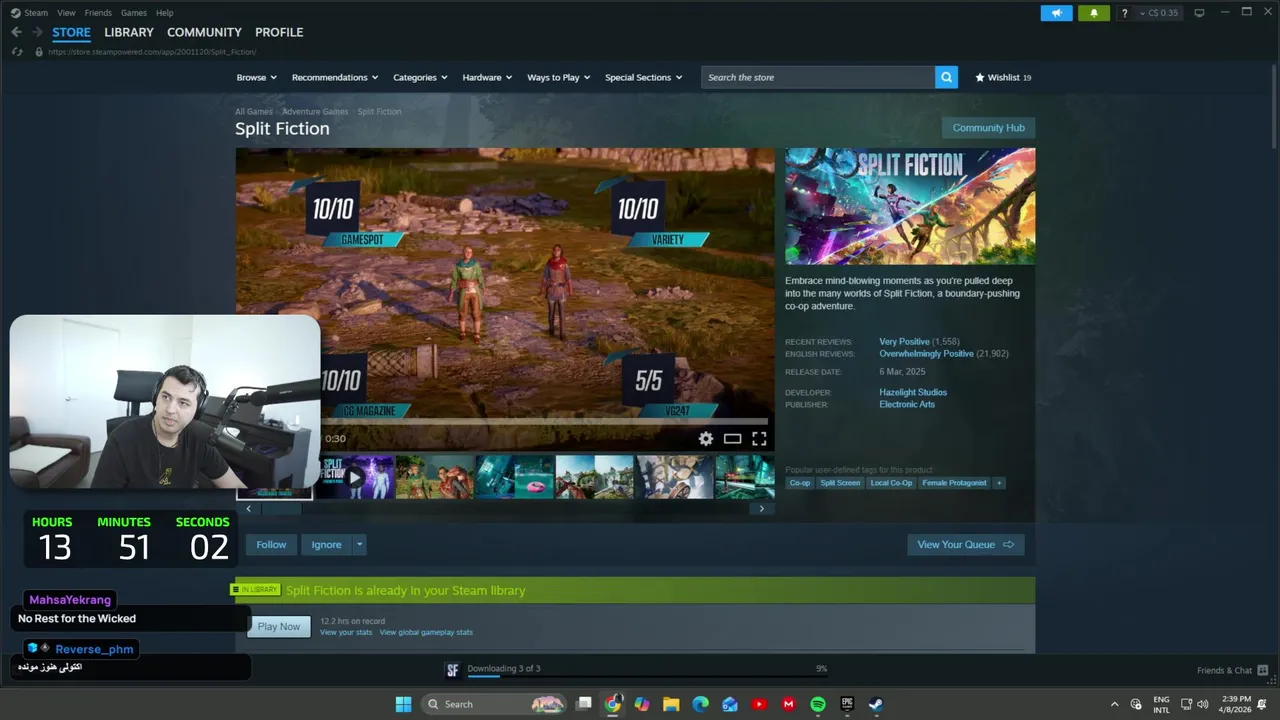Open the Help menu
The height and width of the screenshot is (720, 1280).
[x=165, y=13]
